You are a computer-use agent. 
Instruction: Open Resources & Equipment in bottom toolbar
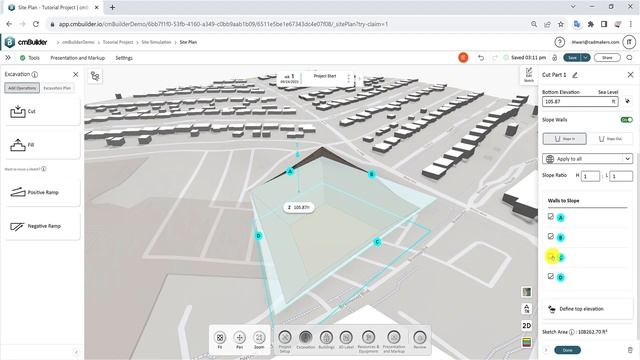pyautogui.click(x=368, y=341)
